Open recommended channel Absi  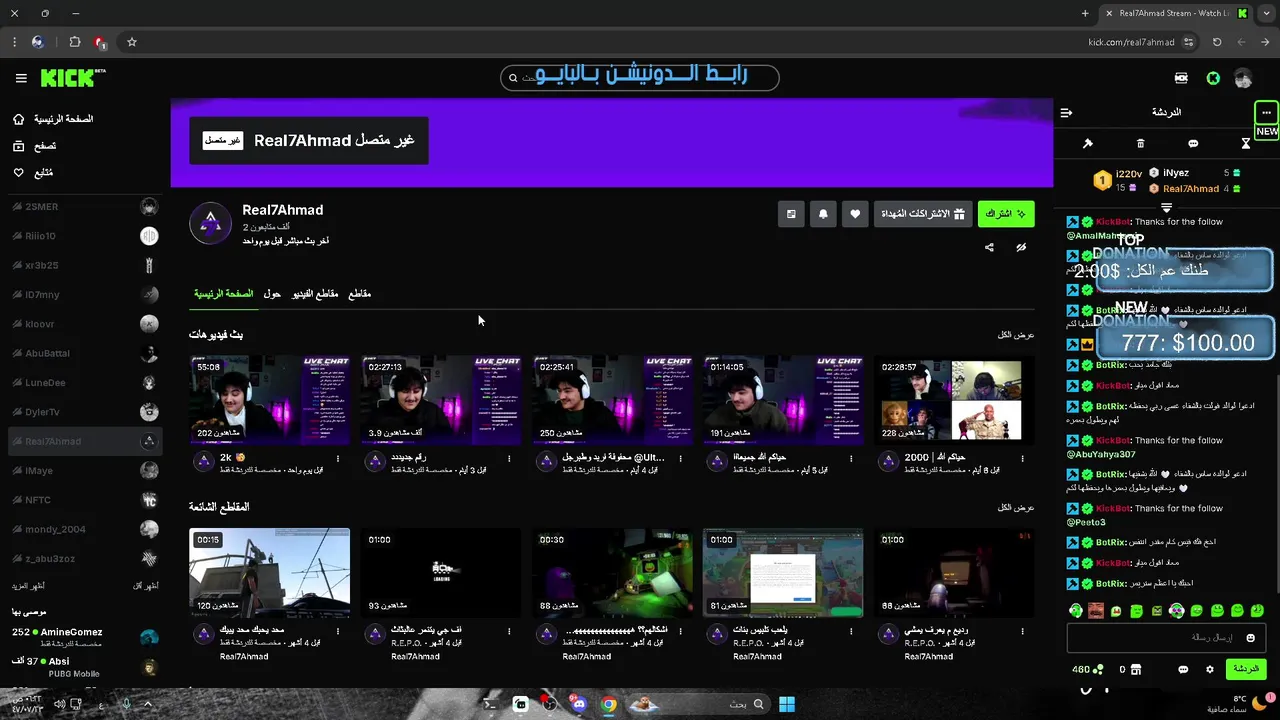[85, 666]
